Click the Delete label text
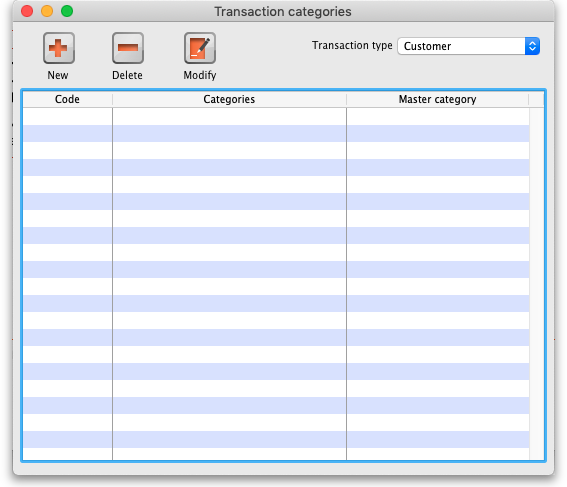 click(127, 75)
